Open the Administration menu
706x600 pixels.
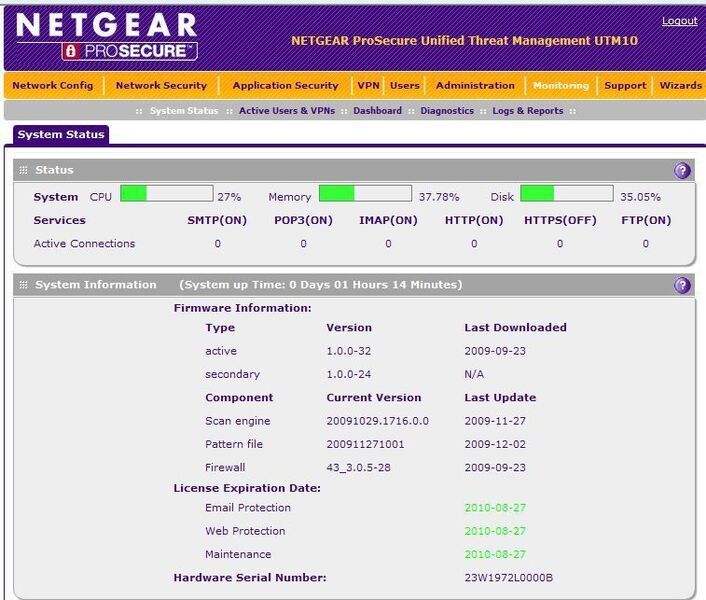tap(475, 86)
